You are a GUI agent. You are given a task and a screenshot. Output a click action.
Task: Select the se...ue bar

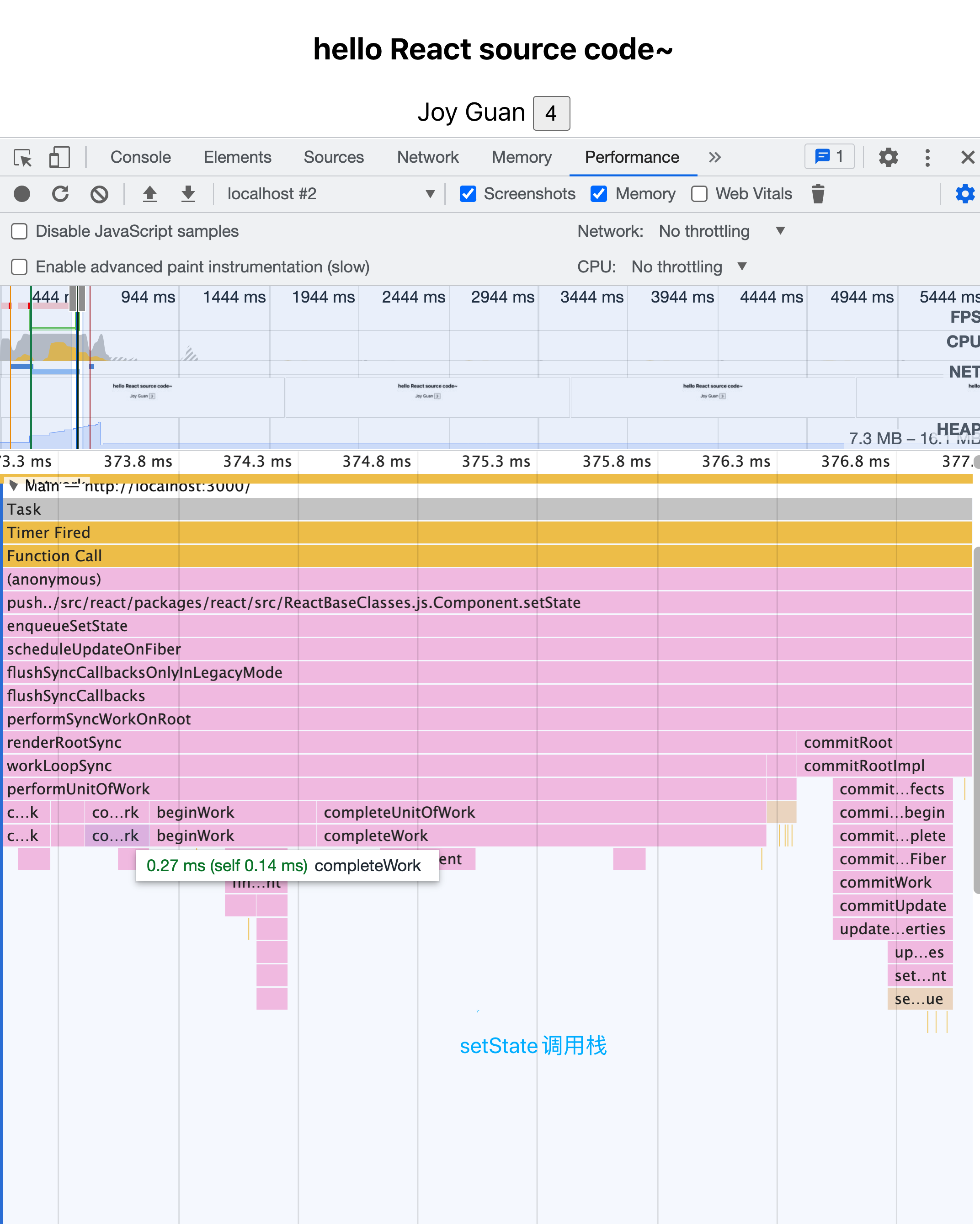pyautogui.click(x=920, y=998)
